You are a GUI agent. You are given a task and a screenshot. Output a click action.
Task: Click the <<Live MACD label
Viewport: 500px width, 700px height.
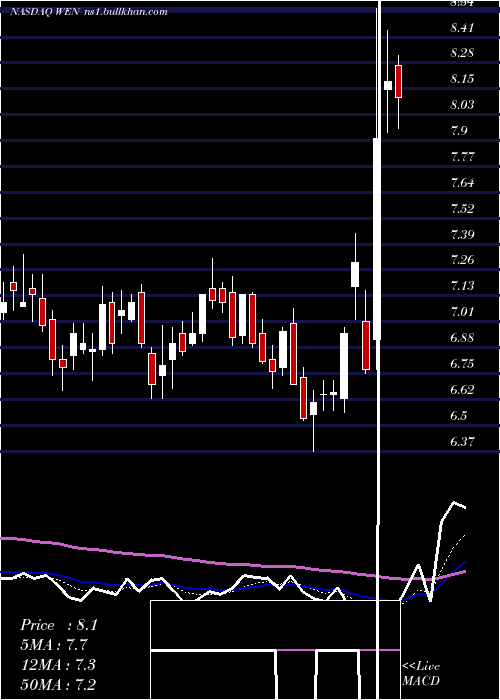pyautogui.click(x=421, y=673)
